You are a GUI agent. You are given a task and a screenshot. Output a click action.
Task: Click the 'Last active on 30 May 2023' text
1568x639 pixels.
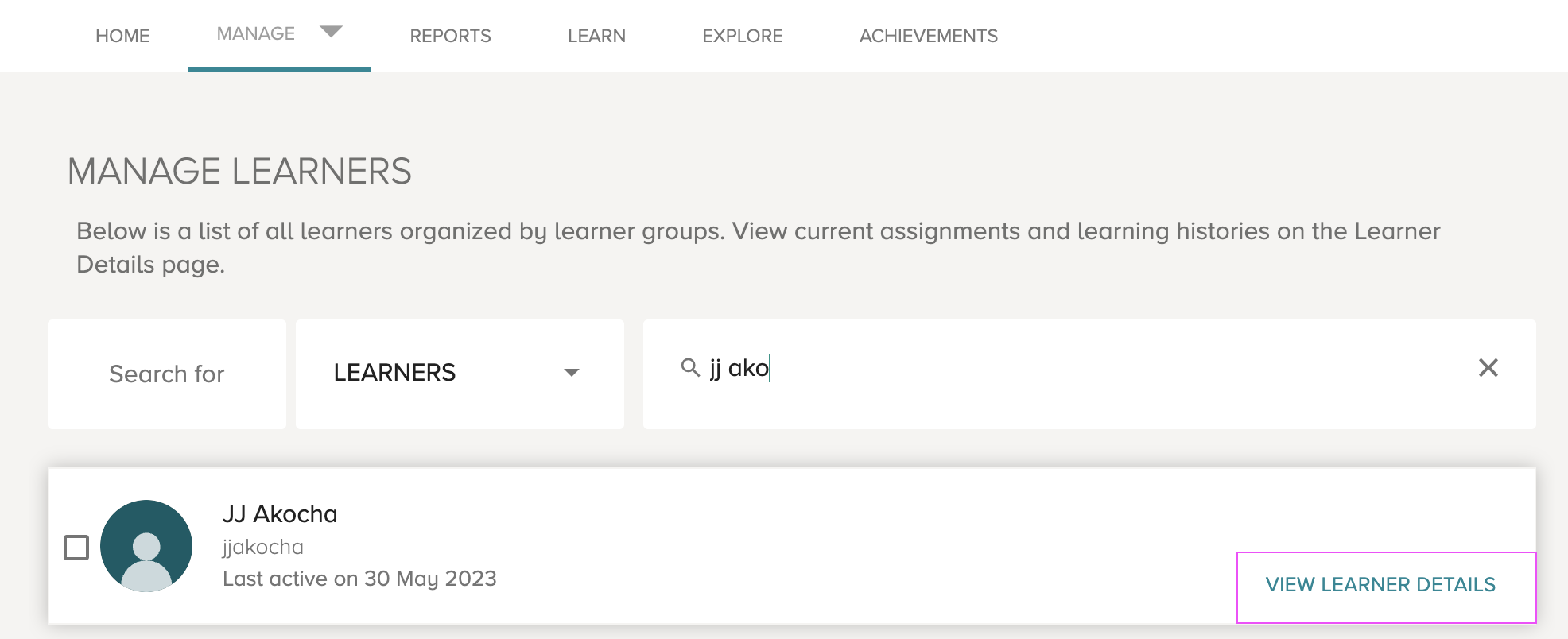tap(359, 579)
